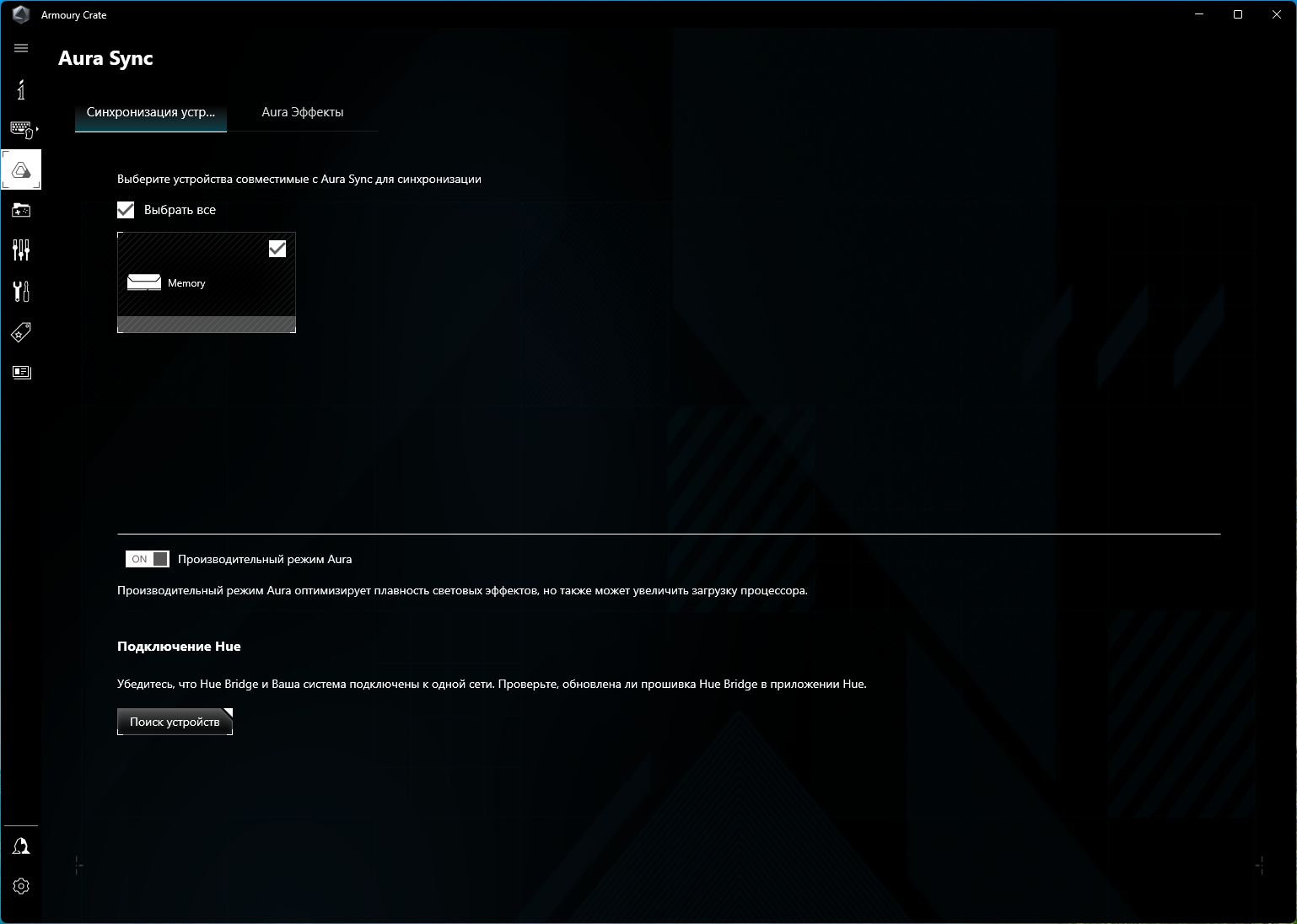Minimize the Armoury Crate window

click(1199, 14)
